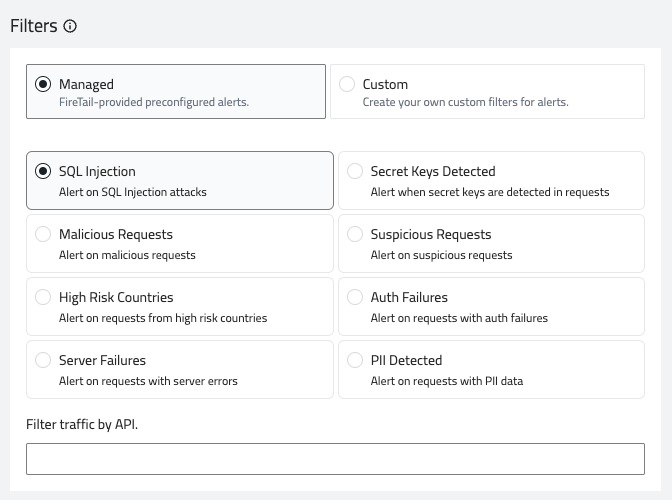Enable the PII Detected radio option
The height and width of the screenshot is (500, 672).
tap(355, 361)
